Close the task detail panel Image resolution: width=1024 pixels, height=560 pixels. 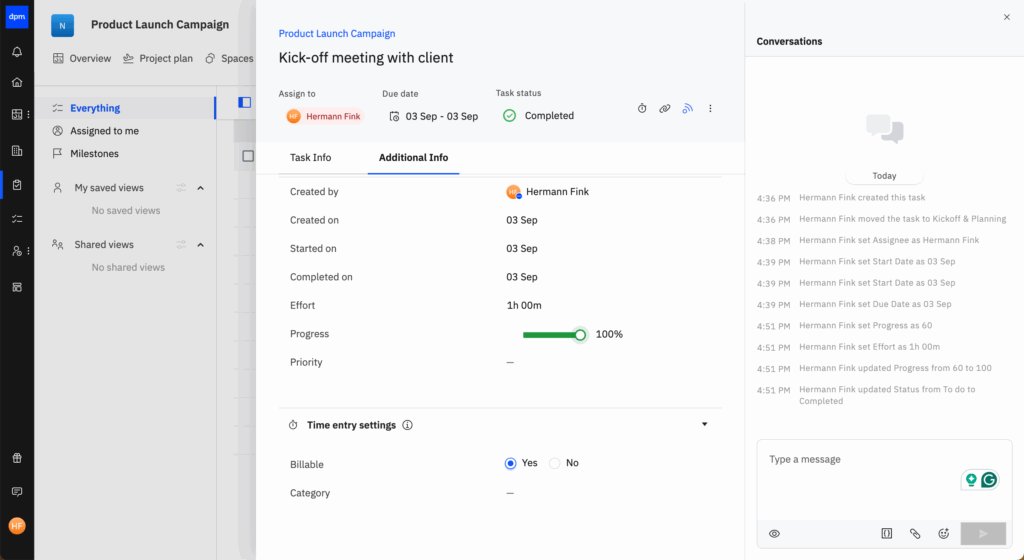[x=1006, y=17]
